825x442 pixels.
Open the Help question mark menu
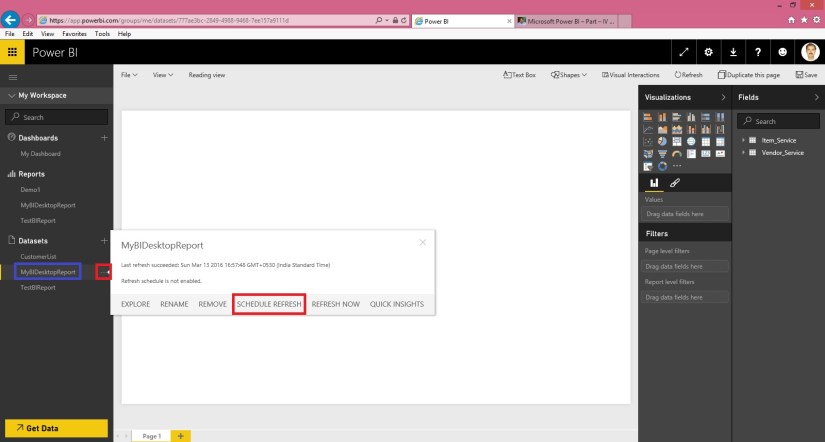click(x=758, y=52)
